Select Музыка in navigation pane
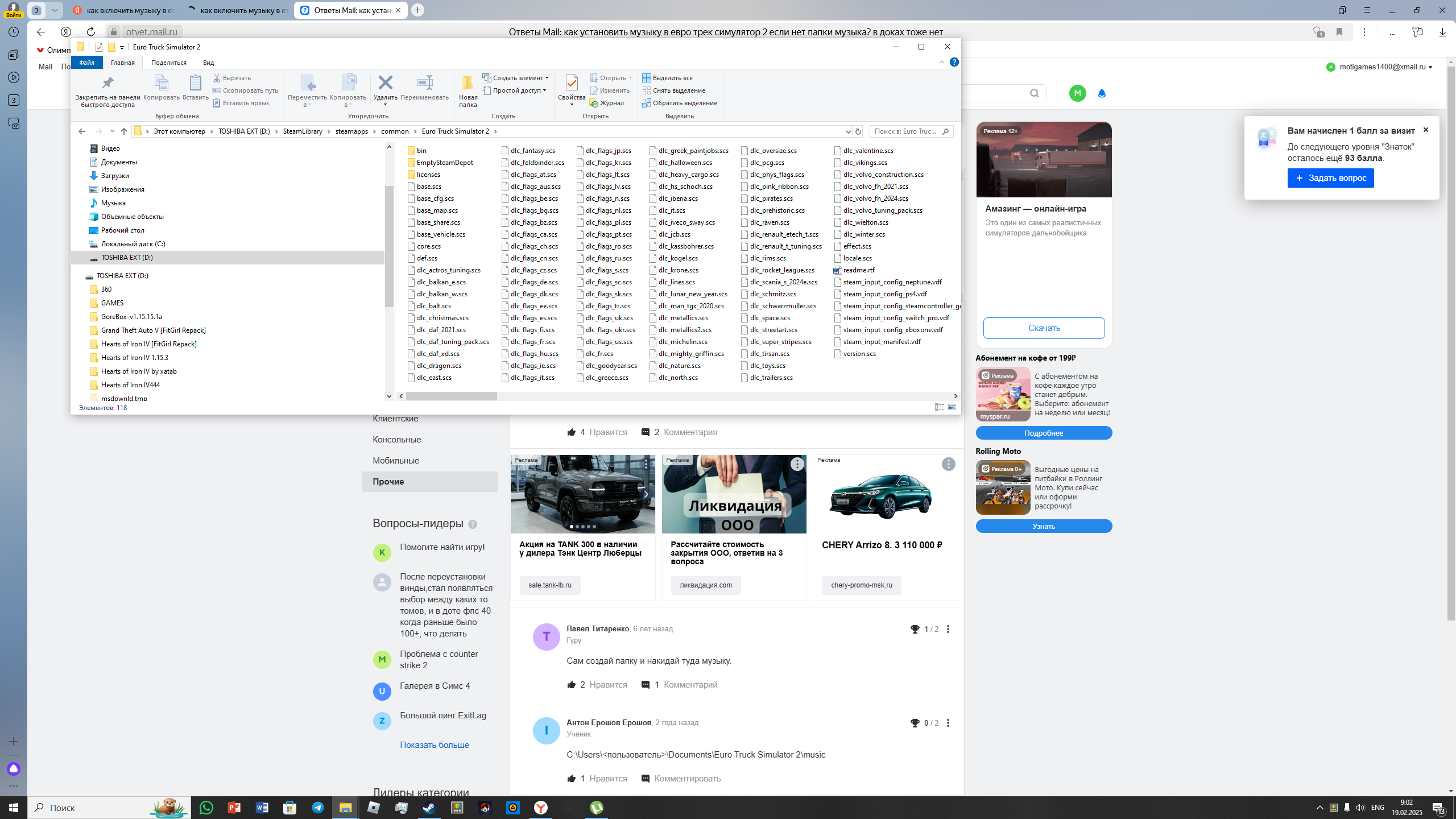 (113, 203)
